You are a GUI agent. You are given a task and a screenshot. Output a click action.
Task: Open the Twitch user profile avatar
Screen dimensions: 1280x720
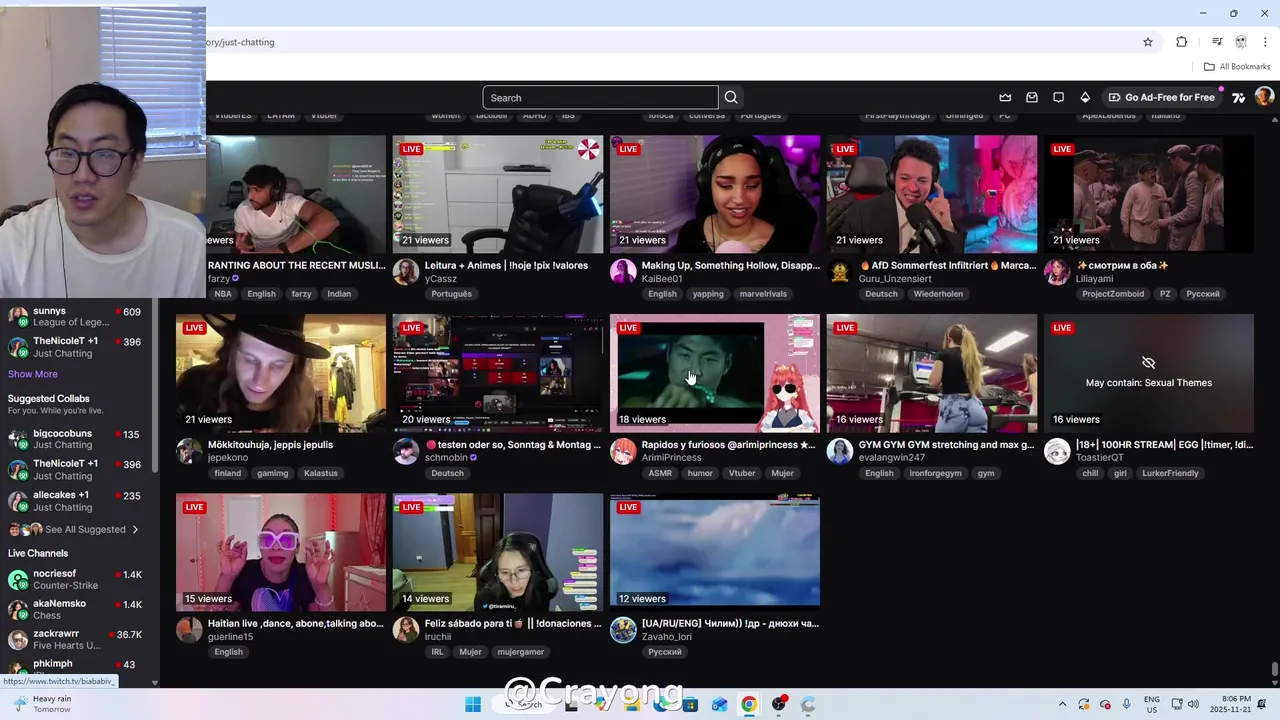point(1264,96)
